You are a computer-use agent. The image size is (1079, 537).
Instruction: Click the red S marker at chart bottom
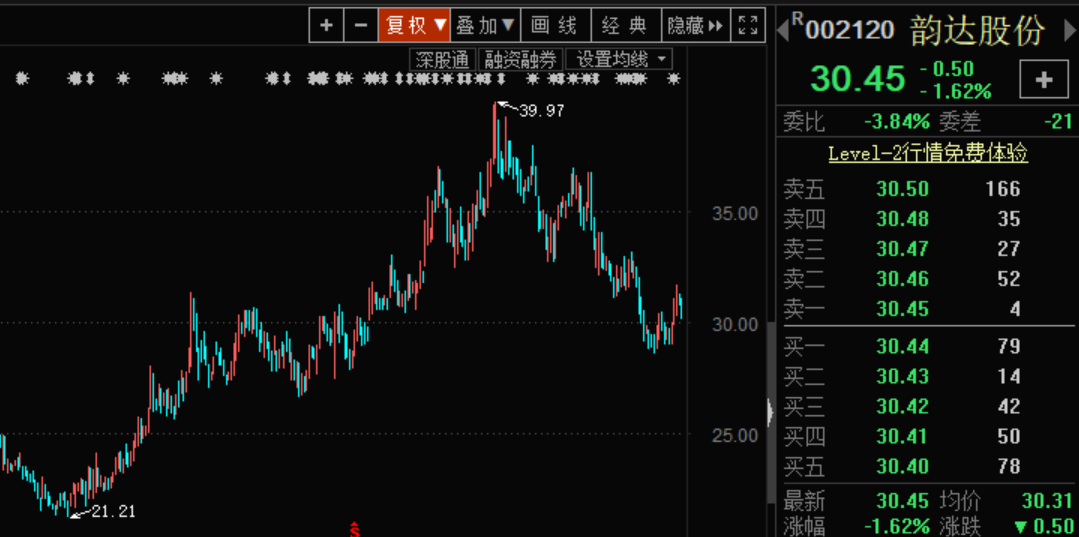[x=354, y=530]
